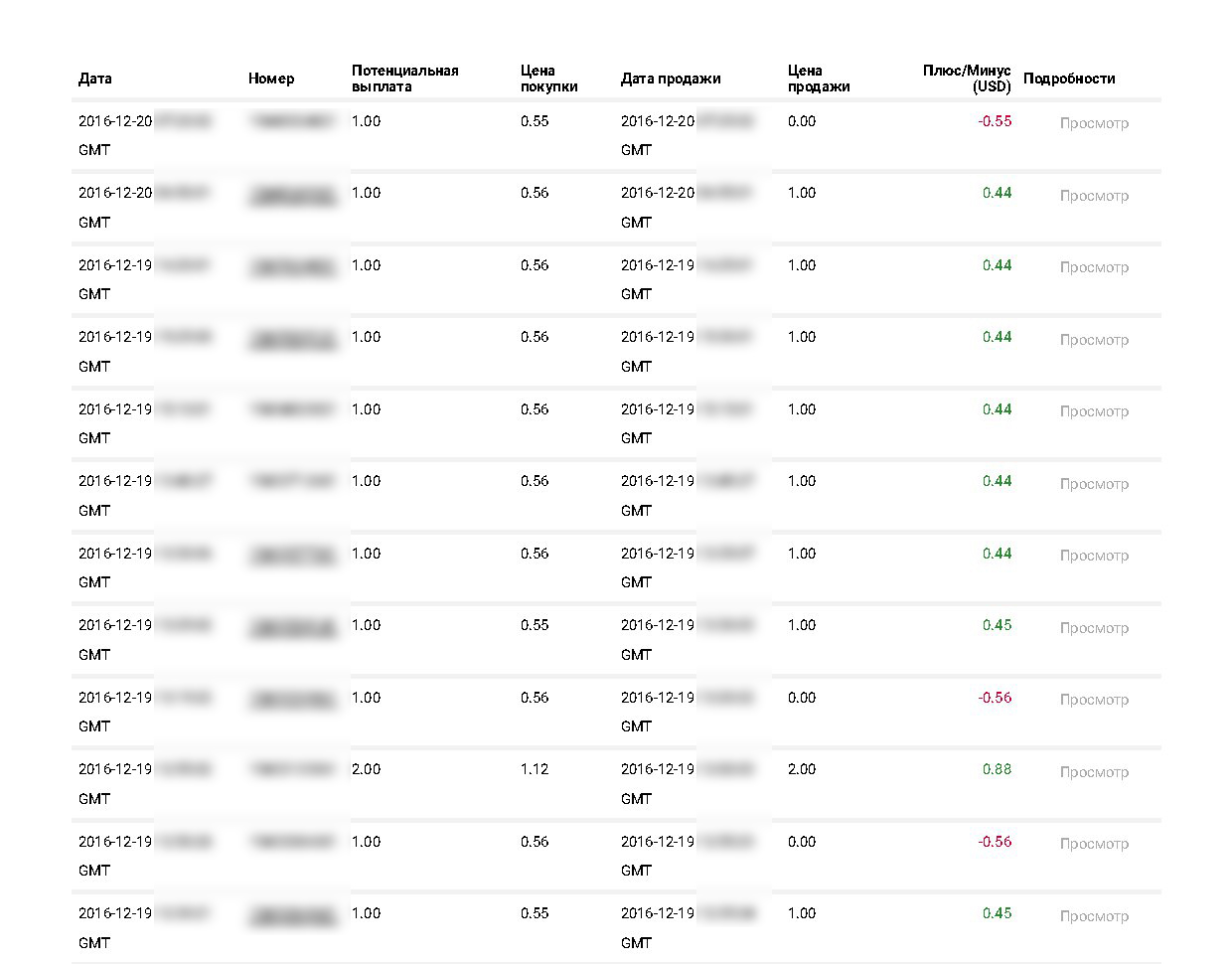Click the Номер column header

coord(271,79)
